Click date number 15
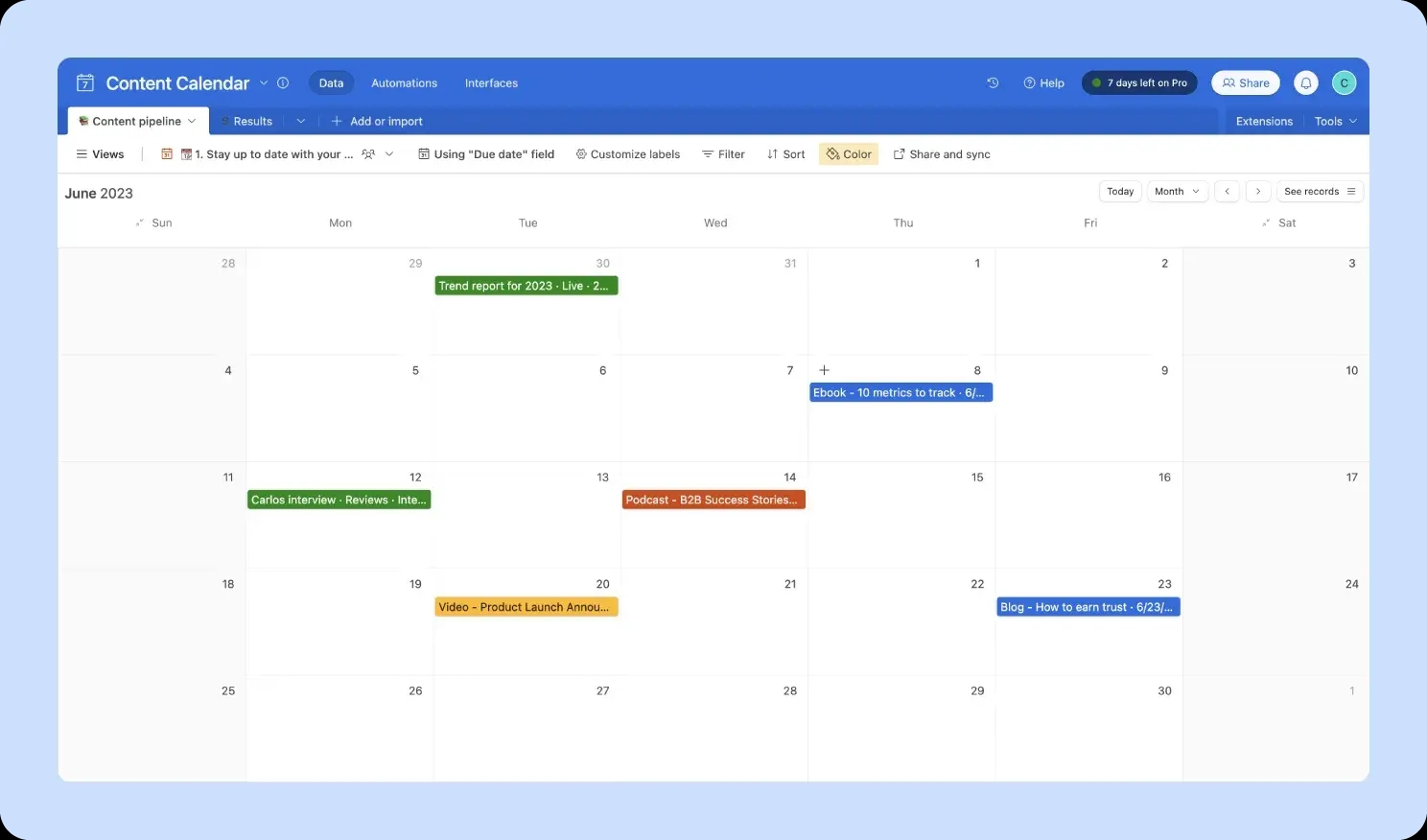The image size is (1427, 840). [x=977, y=478]
